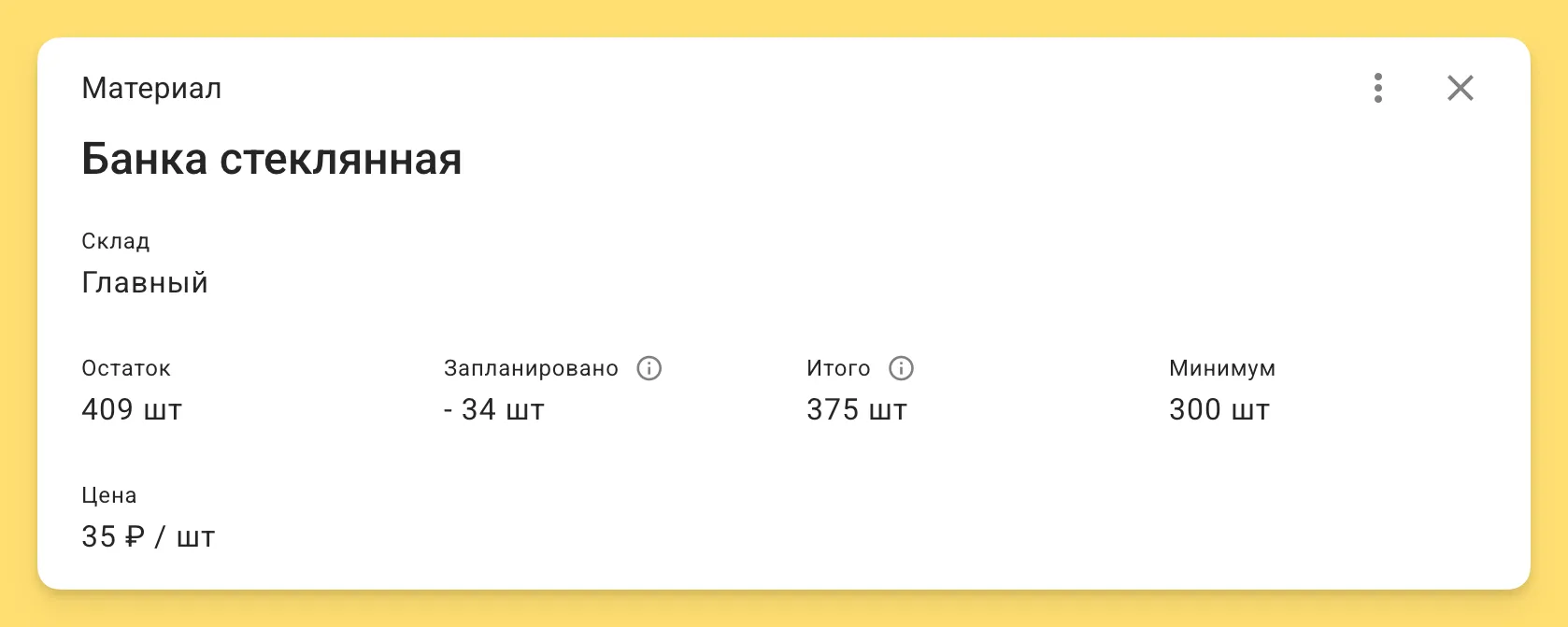Click the Минимум value 300 шт

click(x=1219, y=410)
